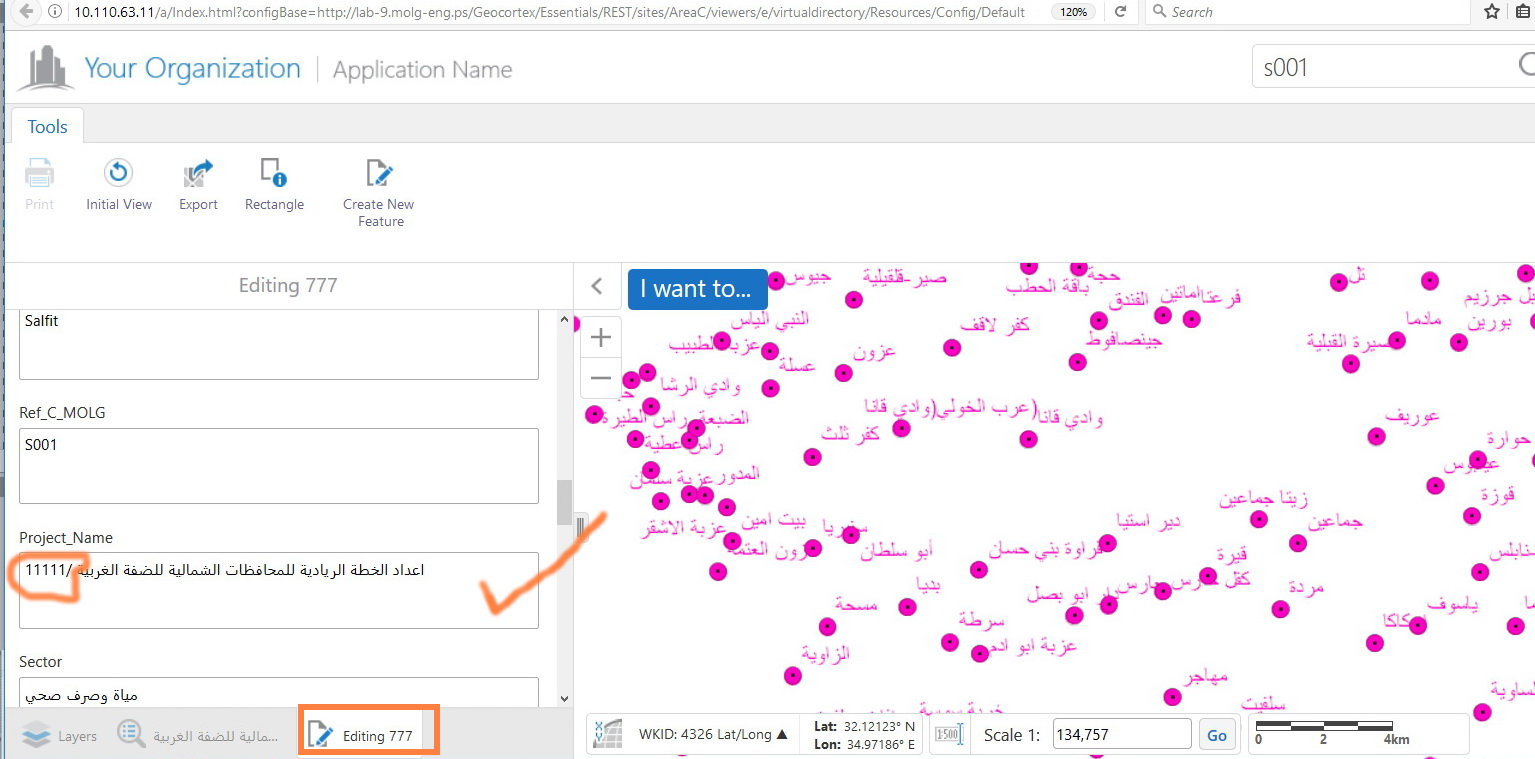Viewport: 1535px width, 759px height.
Task: Click the map label سرطة
Action: 982,620
